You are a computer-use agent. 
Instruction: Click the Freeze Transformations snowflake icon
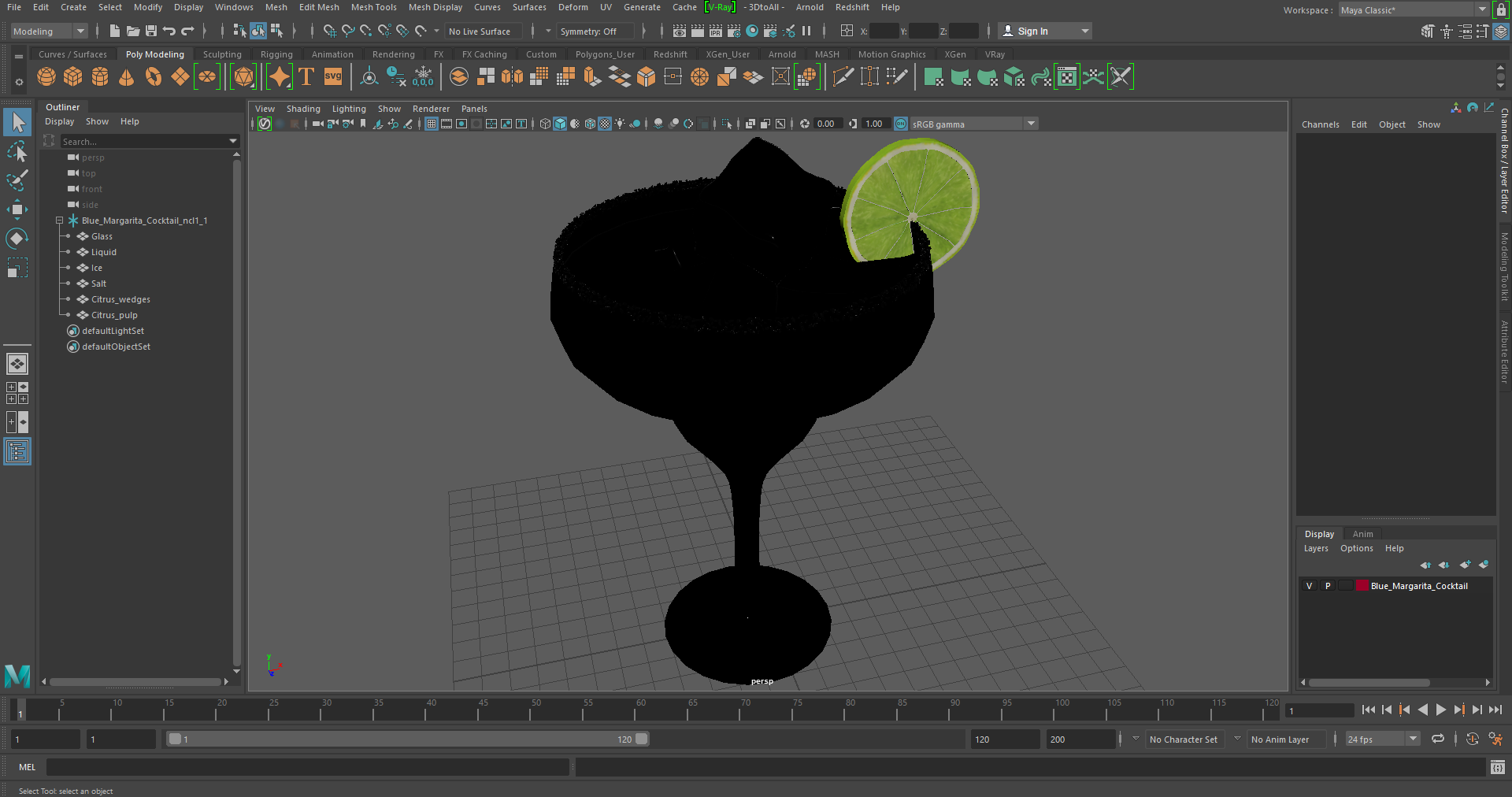click(x=423, y=77)
